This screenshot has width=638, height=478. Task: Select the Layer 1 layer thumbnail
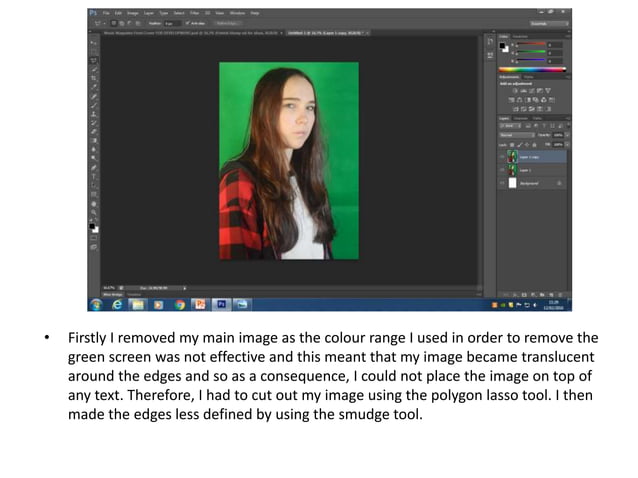tap(512, 171)
